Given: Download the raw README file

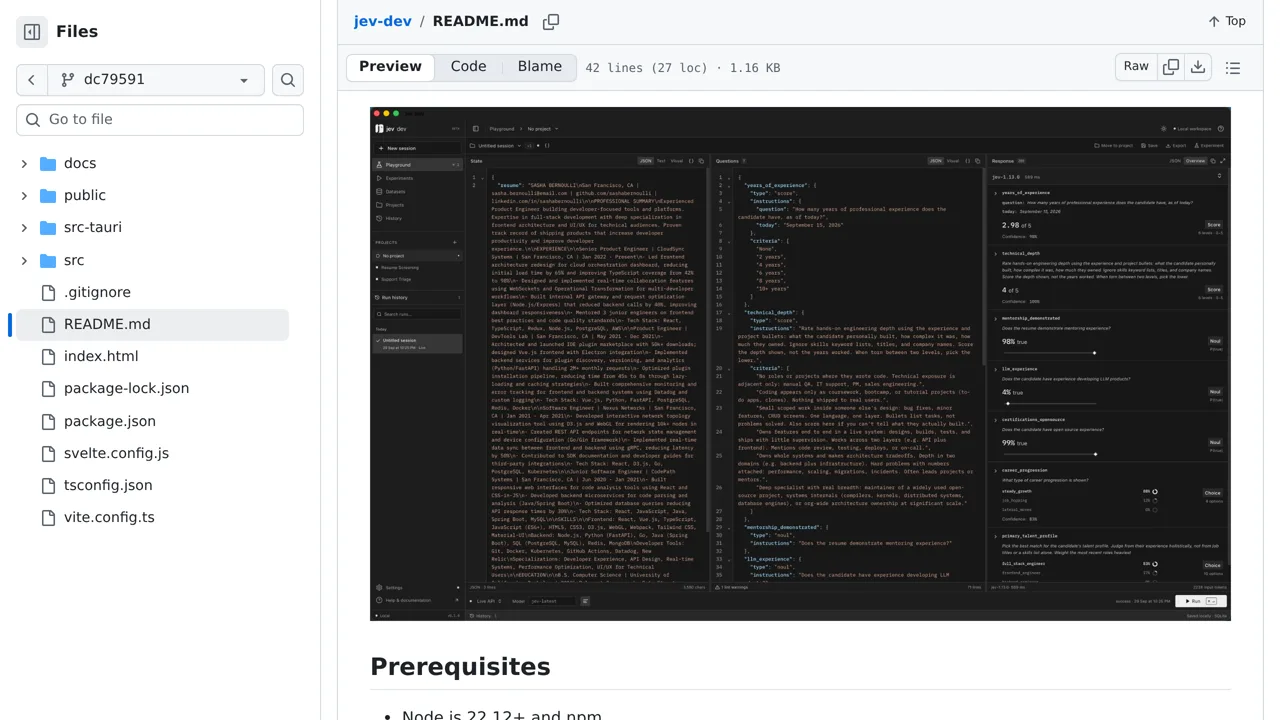Looking at the screenshot, I should click(x=1198, y=67).
